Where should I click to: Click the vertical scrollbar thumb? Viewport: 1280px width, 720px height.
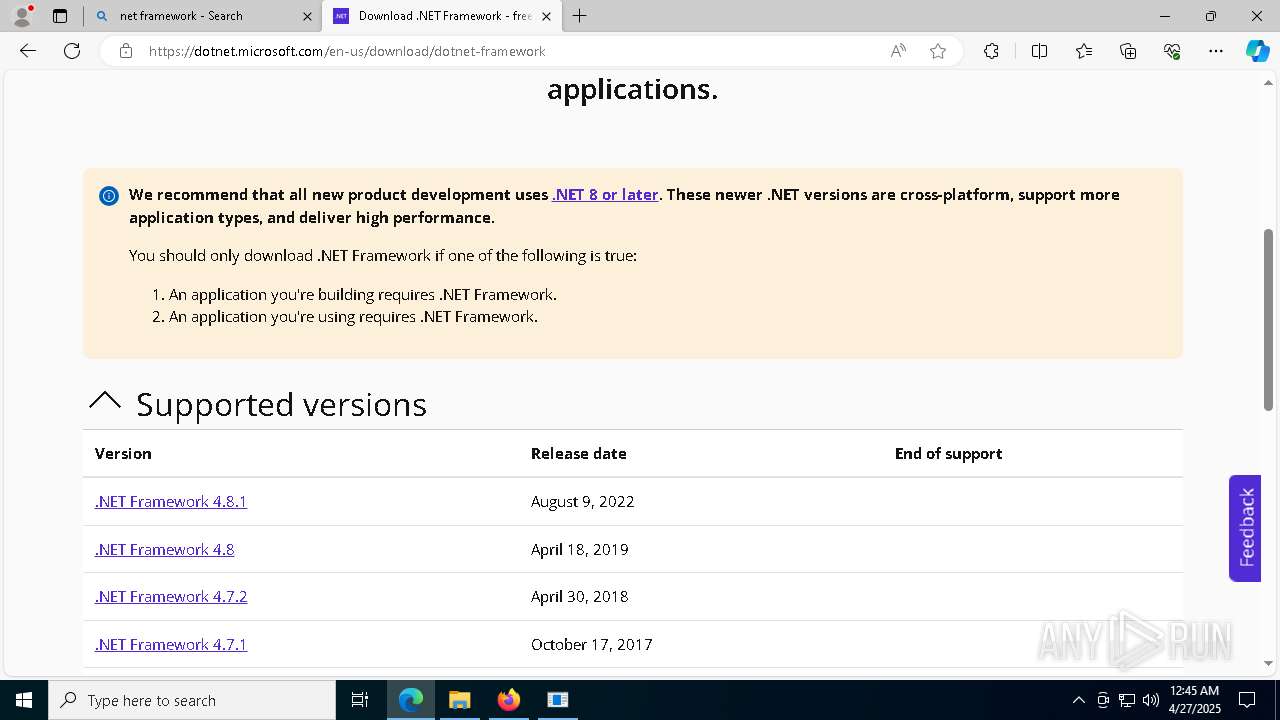(1269, 320)
